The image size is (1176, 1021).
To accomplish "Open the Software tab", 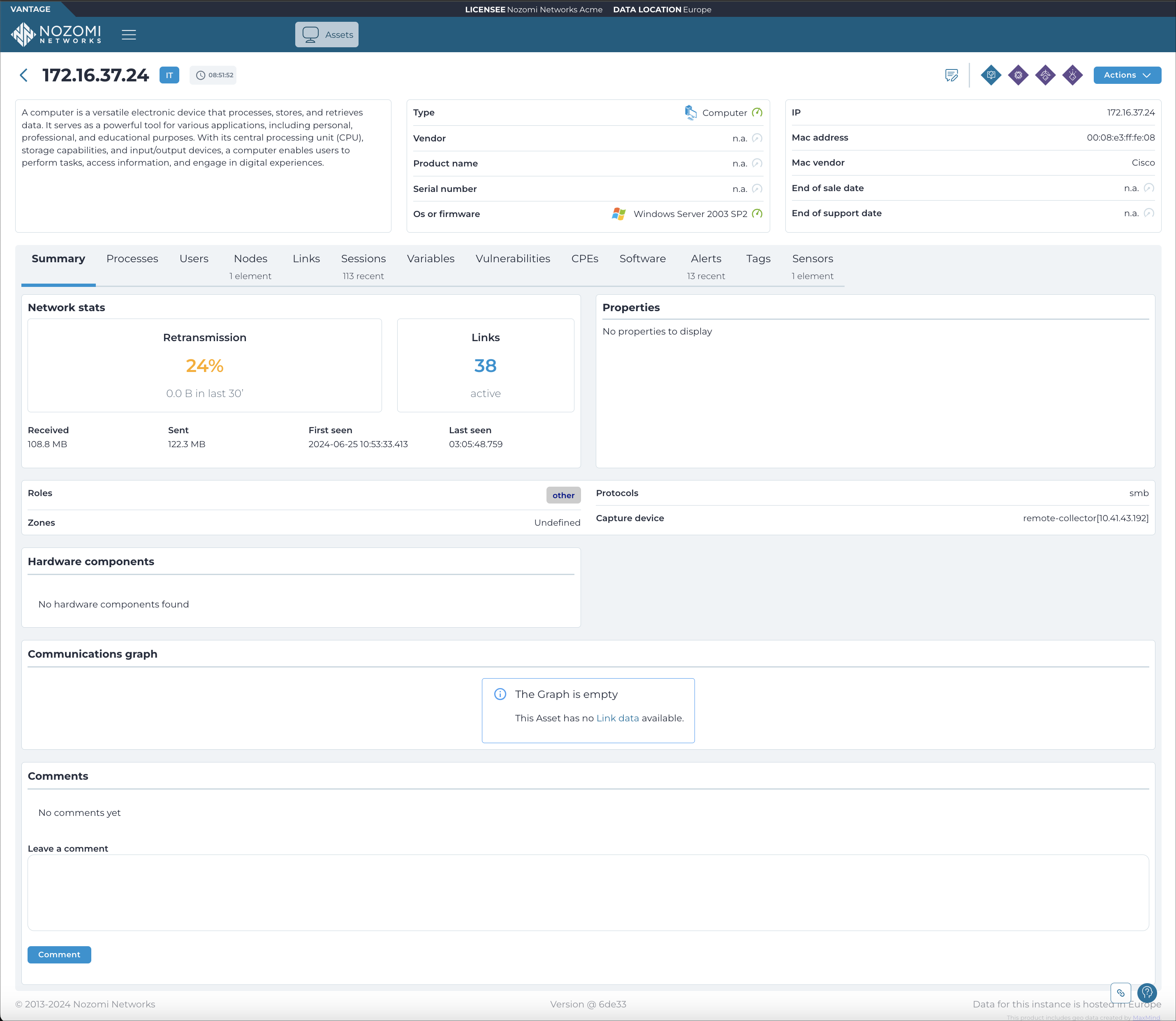I will (x=642, y=259).
